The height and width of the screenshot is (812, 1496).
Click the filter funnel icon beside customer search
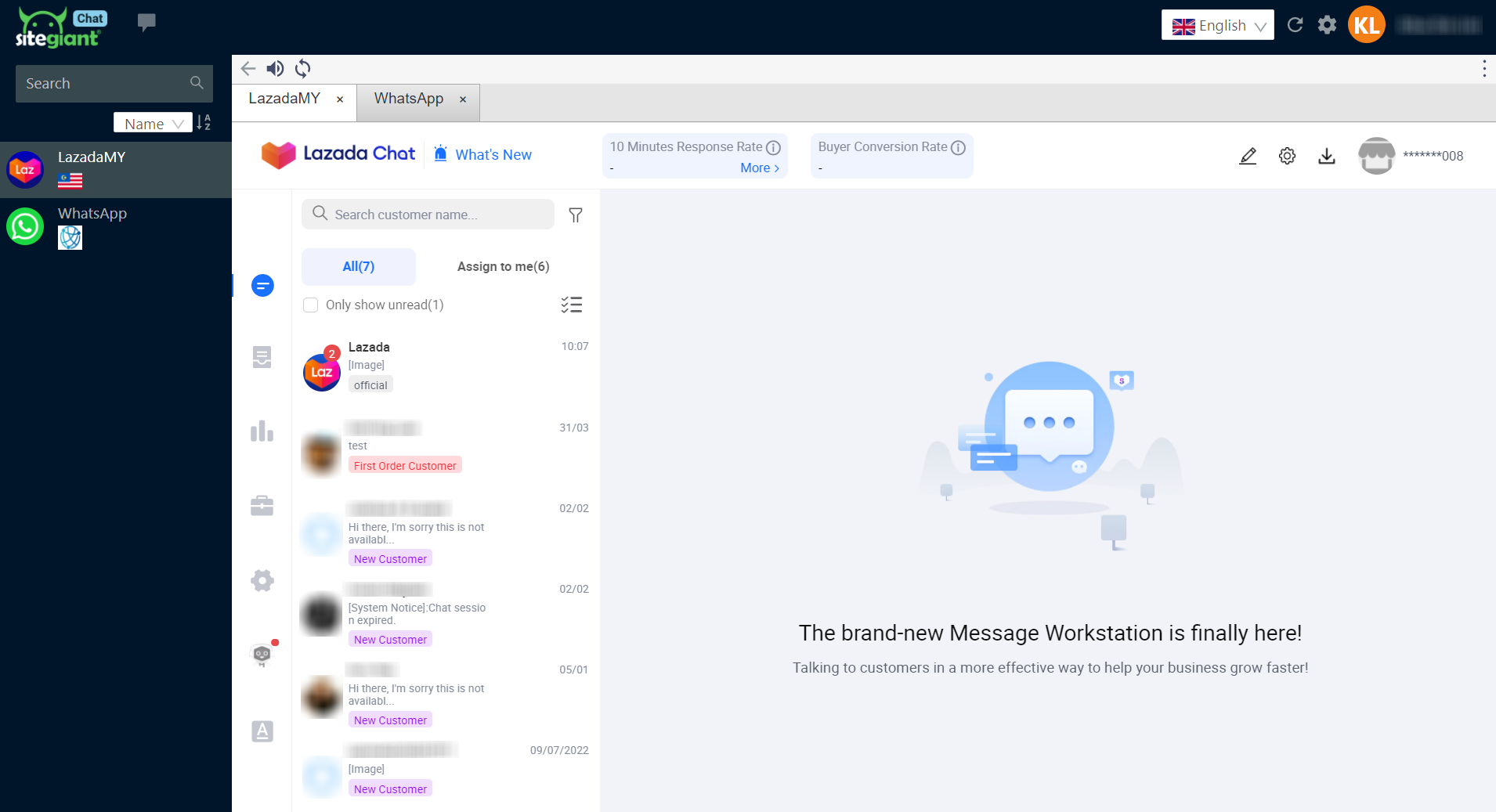576,215
